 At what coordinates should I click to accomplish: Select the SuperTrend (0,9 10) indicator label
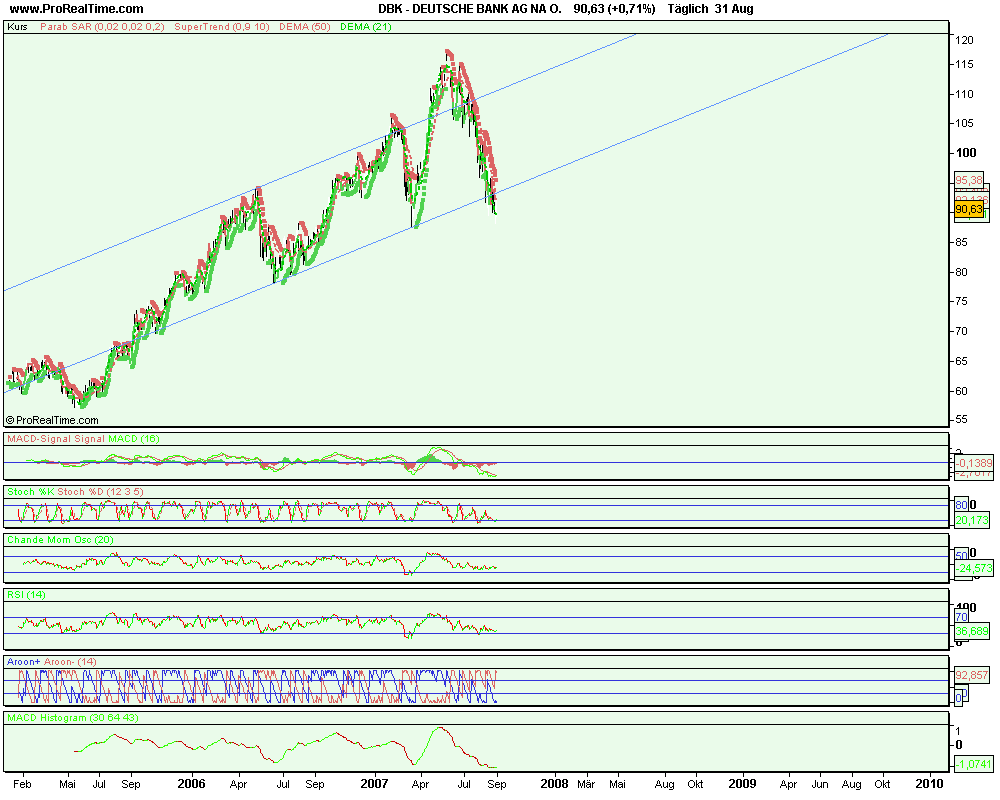coord(225,27)
